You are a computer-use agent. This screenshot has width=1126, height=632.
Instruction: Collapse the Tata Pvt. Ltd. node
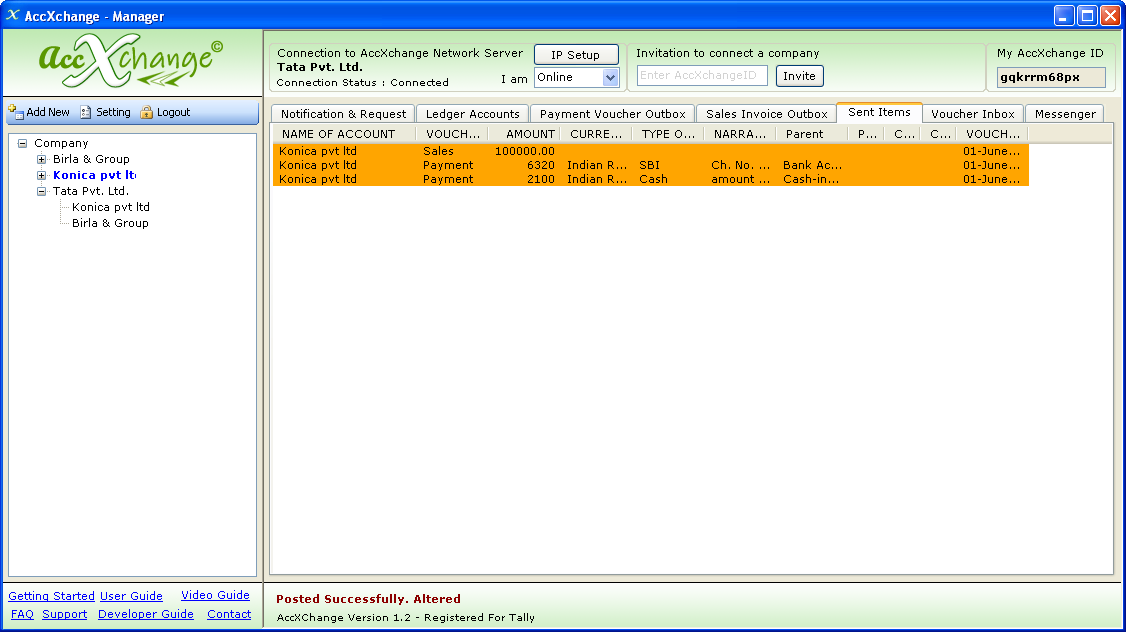[x=42, y=191]
